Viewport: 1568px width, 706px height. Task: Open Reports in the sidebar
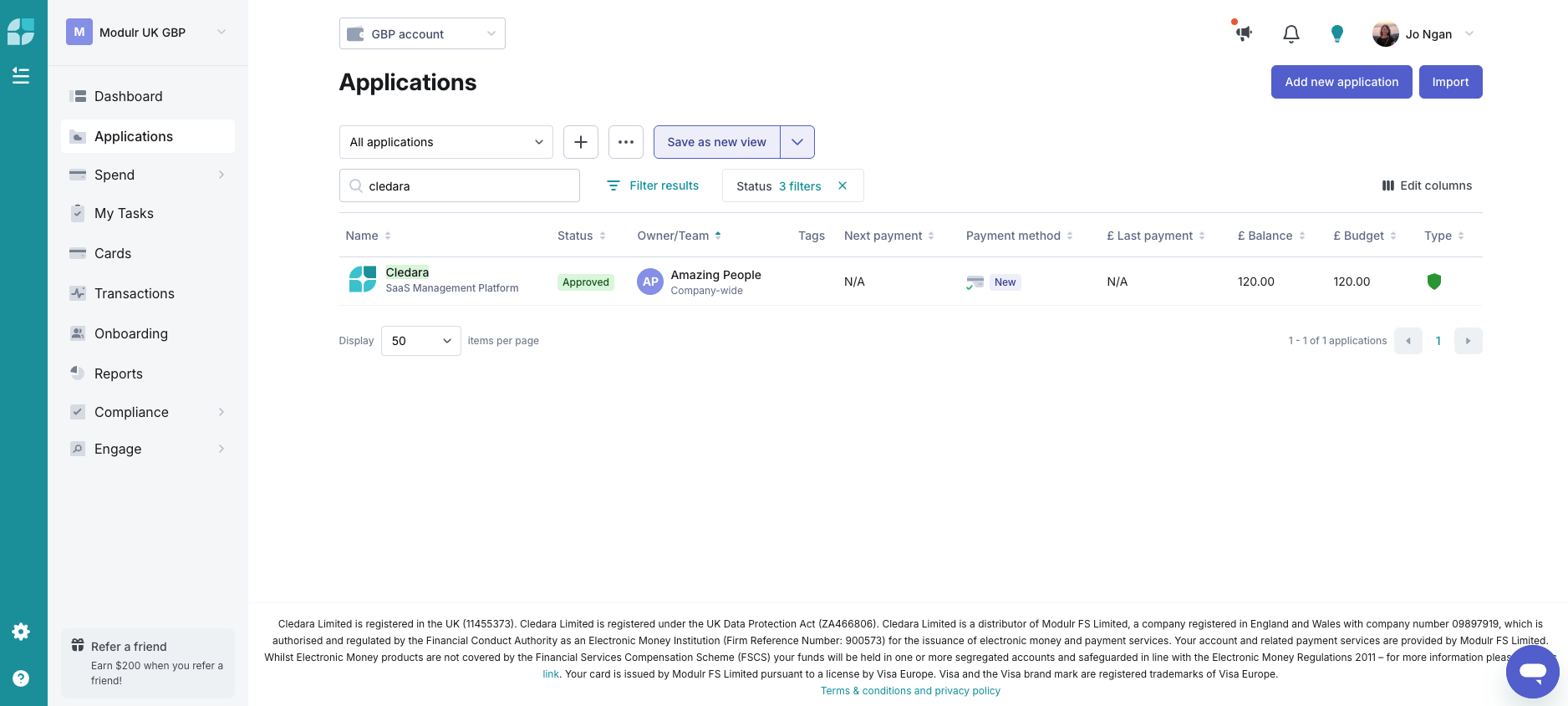point(148,373)
